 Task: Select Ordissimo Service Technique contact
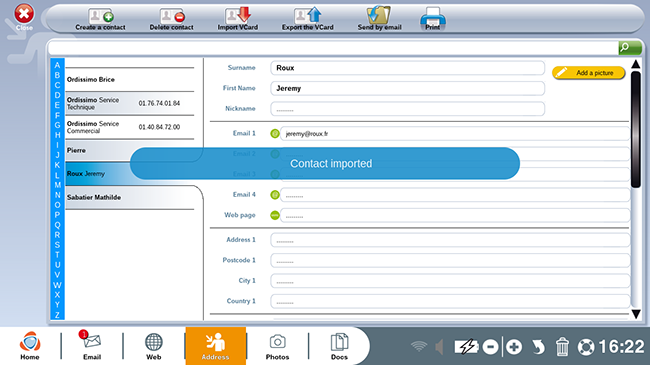(x=130, y=103)
